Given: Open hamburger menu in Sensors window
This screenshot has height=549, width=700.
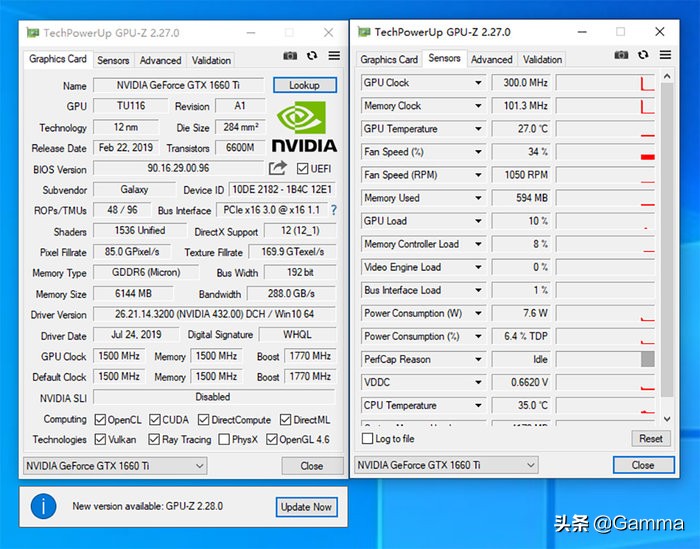Looking at the screenshot, I should click(665, 54).
